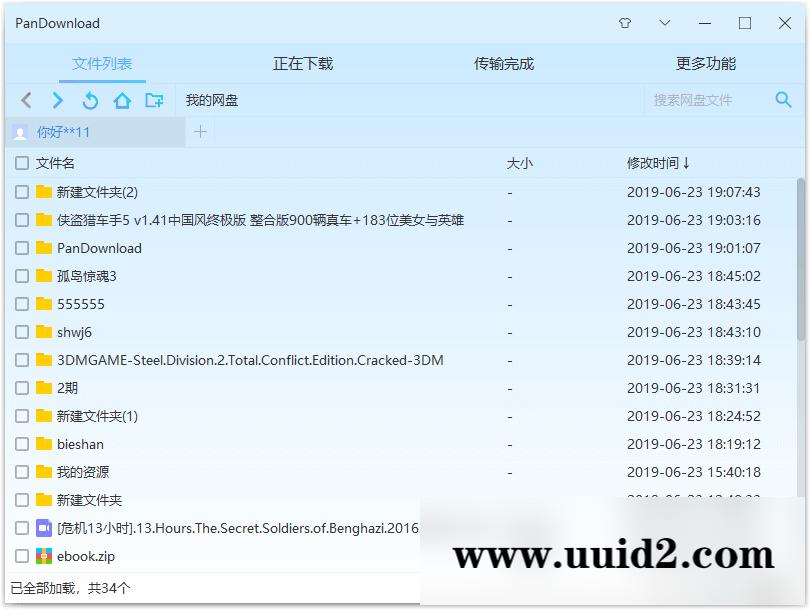The image size is (810, 610).
Task: Go to home directory via home icon
Action: pyautogui.click(x=121, y=100)
